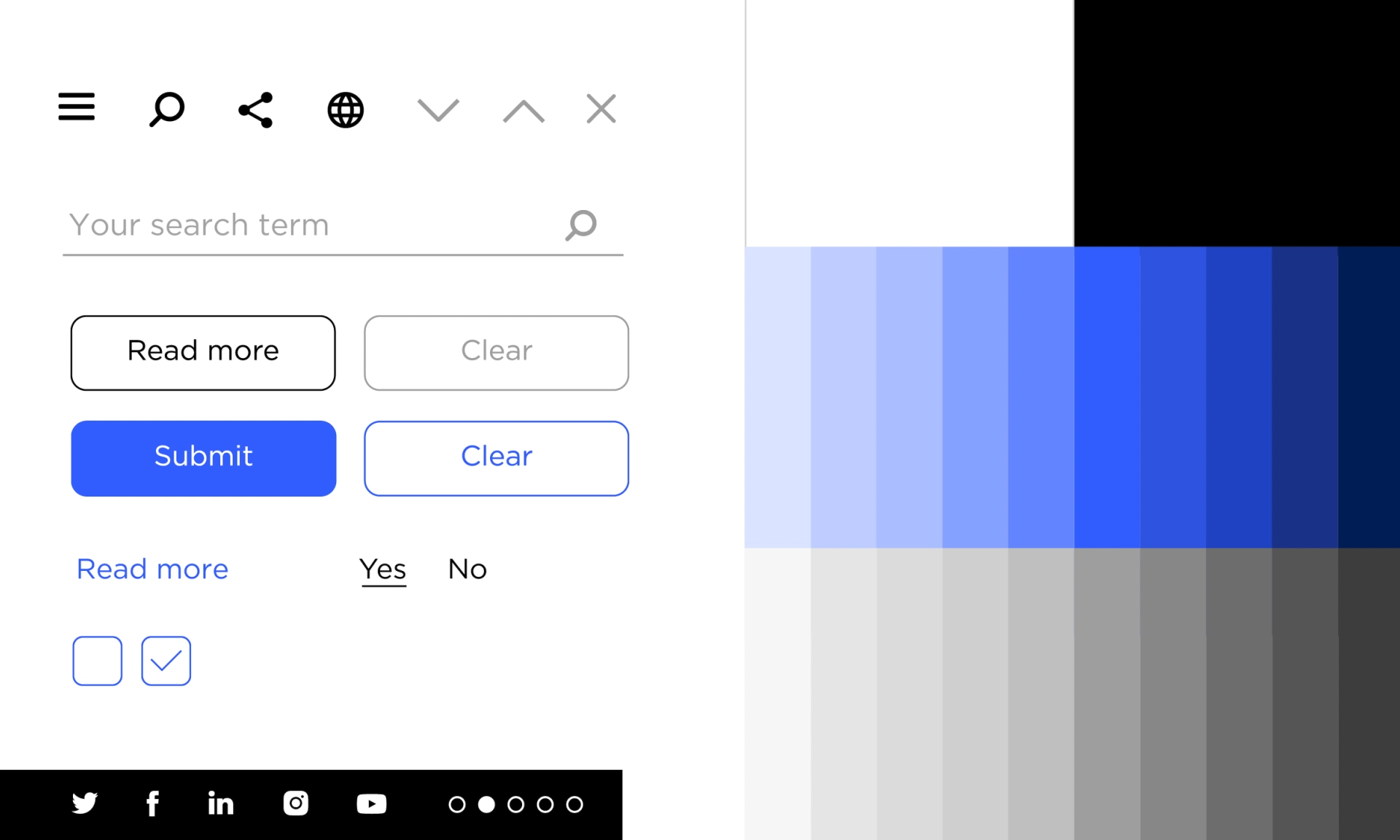Switch to the No option

click(467, 569)
